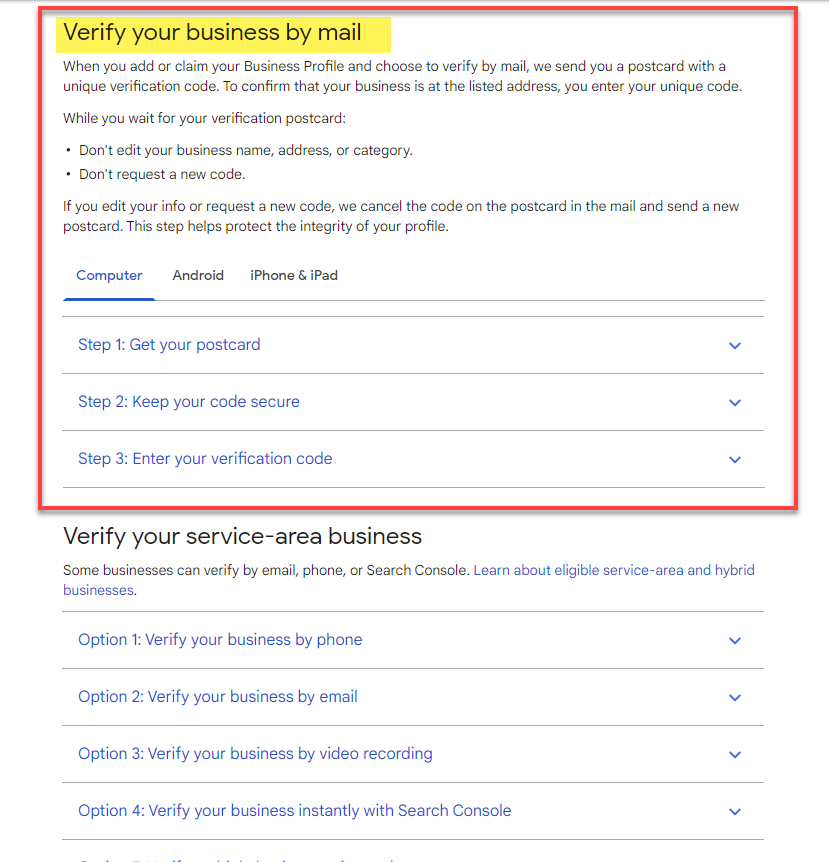The image size is (829, 862).
Task: Click the chevron icon beside Option 1
Action: [735, 640]
